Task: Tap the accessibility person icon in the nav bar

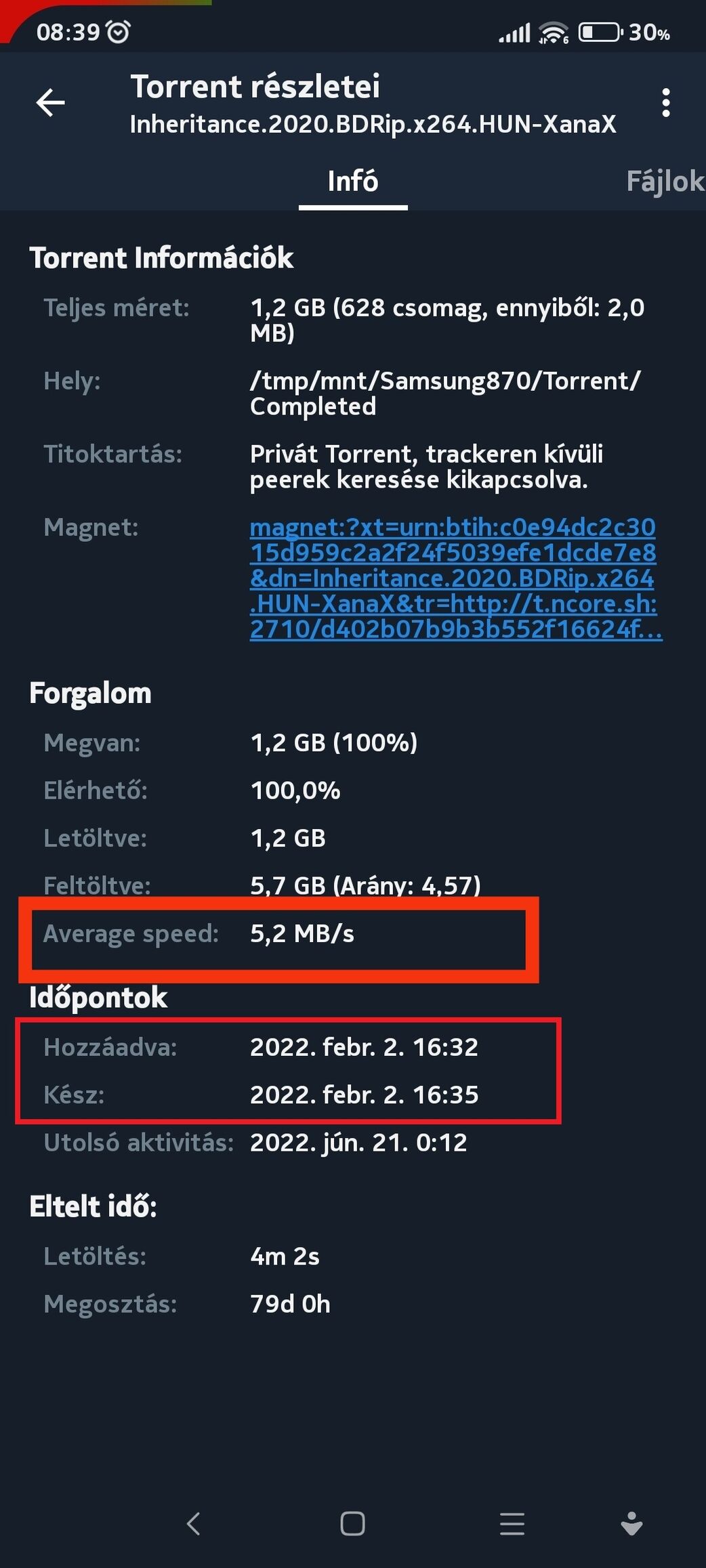Action: [631, 1524]
